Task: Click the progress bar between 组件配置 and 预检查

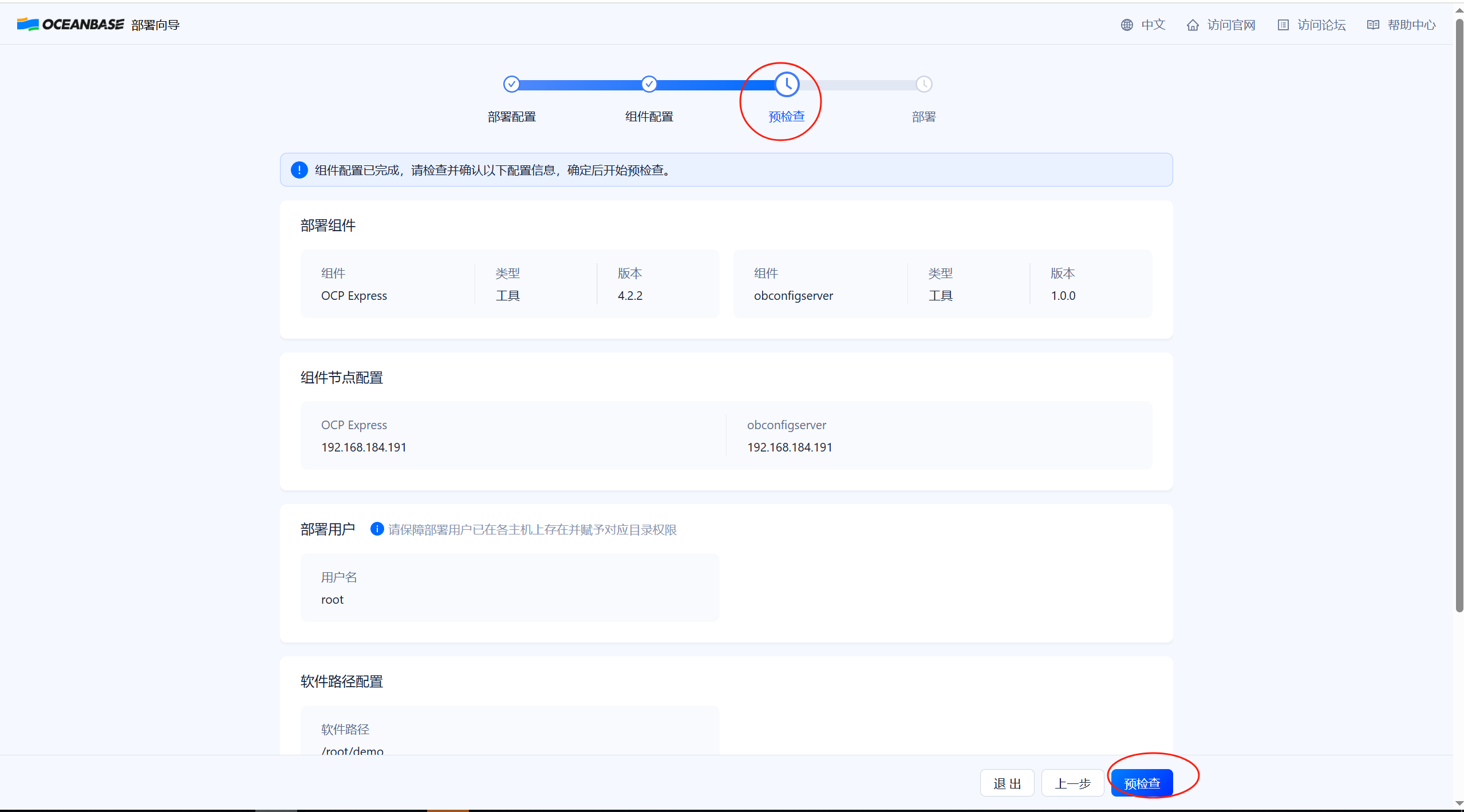Action: click(x=716, y=84)
